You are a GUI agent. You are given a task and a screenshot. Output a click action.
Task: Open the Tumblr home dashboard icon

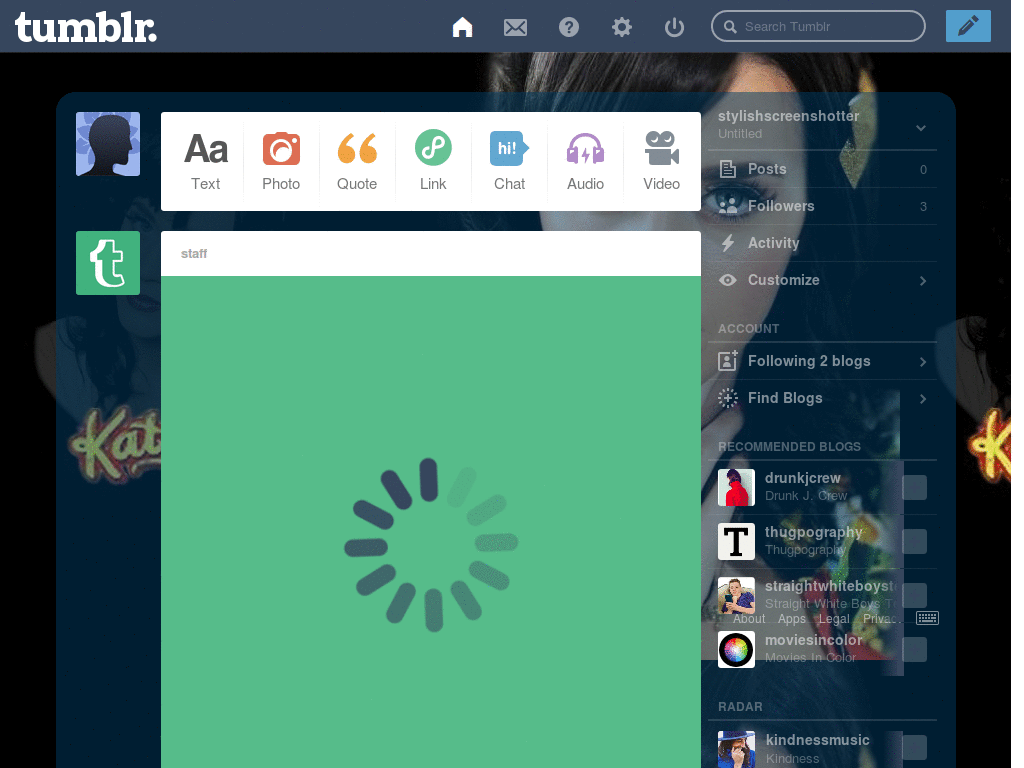[x=462, y=27]
